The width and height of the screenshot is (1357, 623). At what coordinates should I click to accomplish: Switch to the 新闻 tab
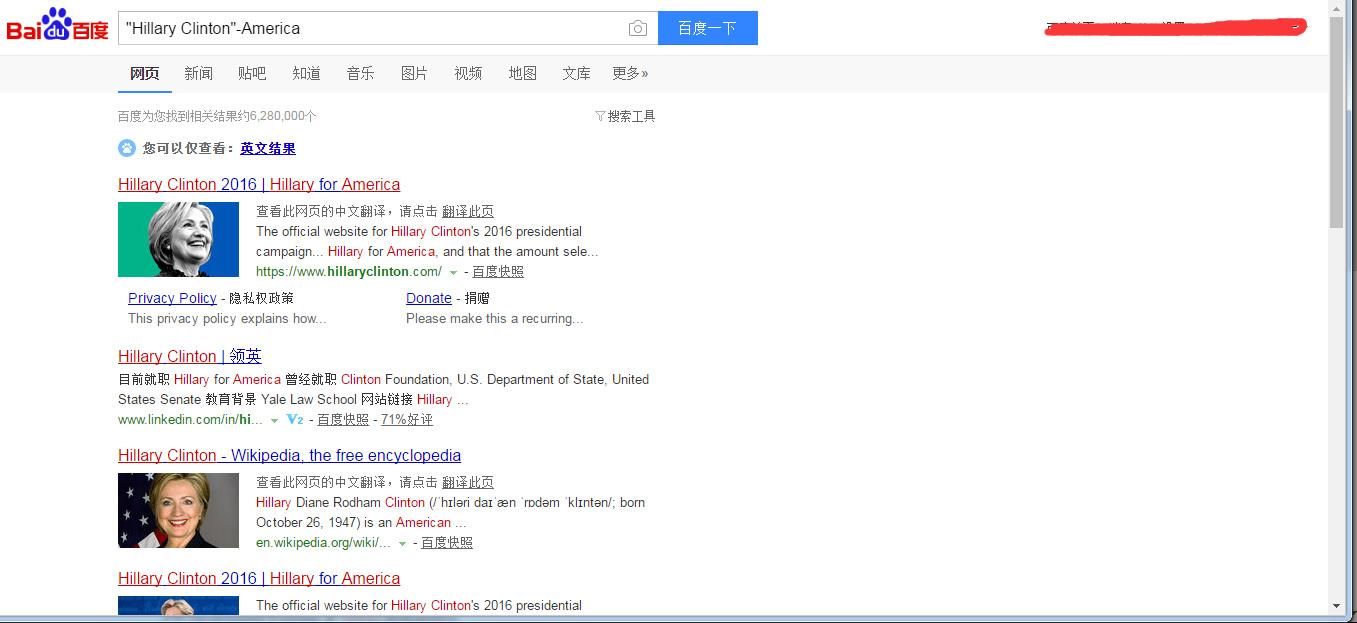[x=199, y=73]
